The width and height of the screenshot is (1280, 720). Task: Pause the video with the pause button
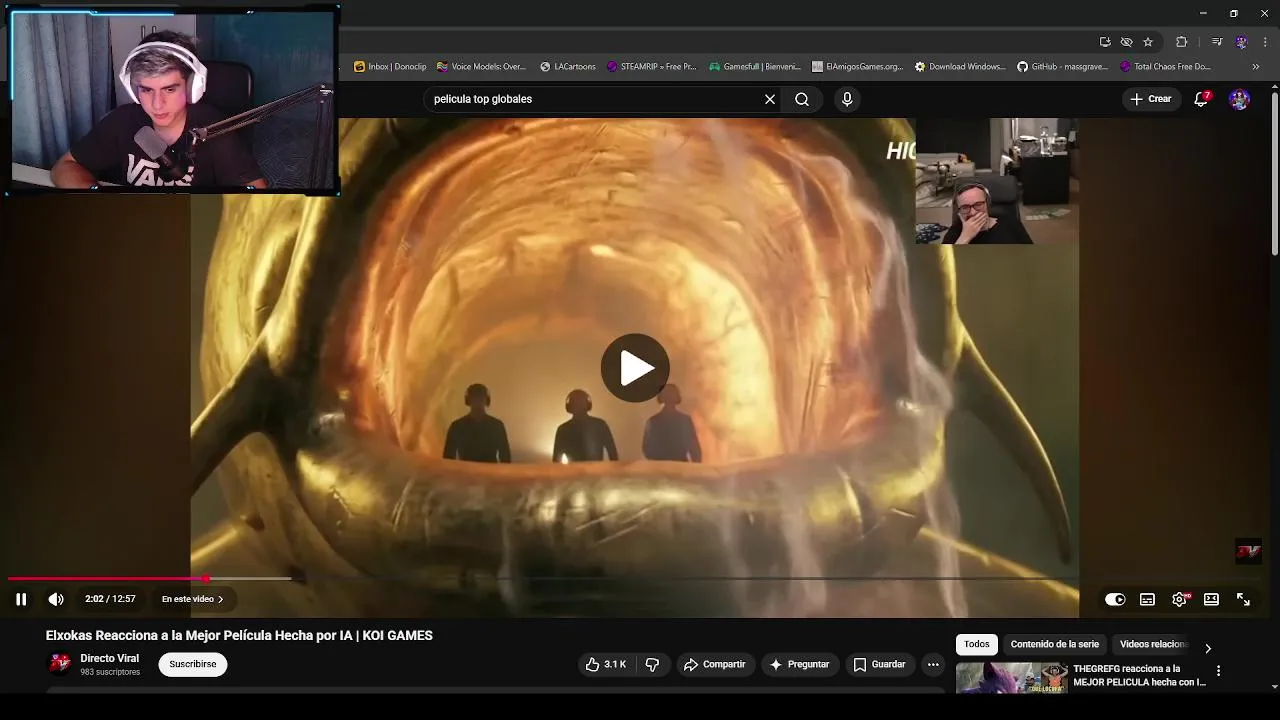coord(21,599)
